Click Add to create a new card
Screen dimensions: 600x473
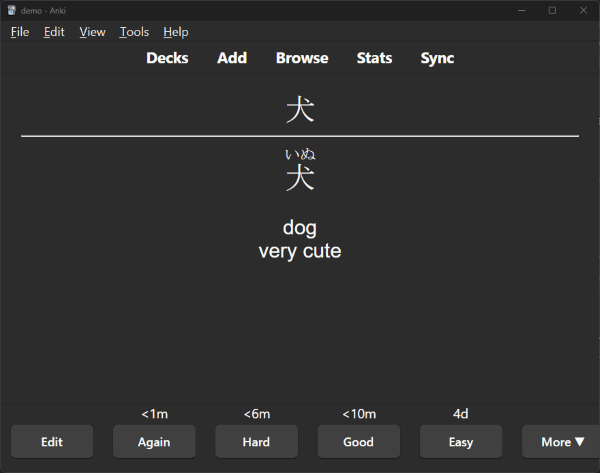[x=232, y=58]
